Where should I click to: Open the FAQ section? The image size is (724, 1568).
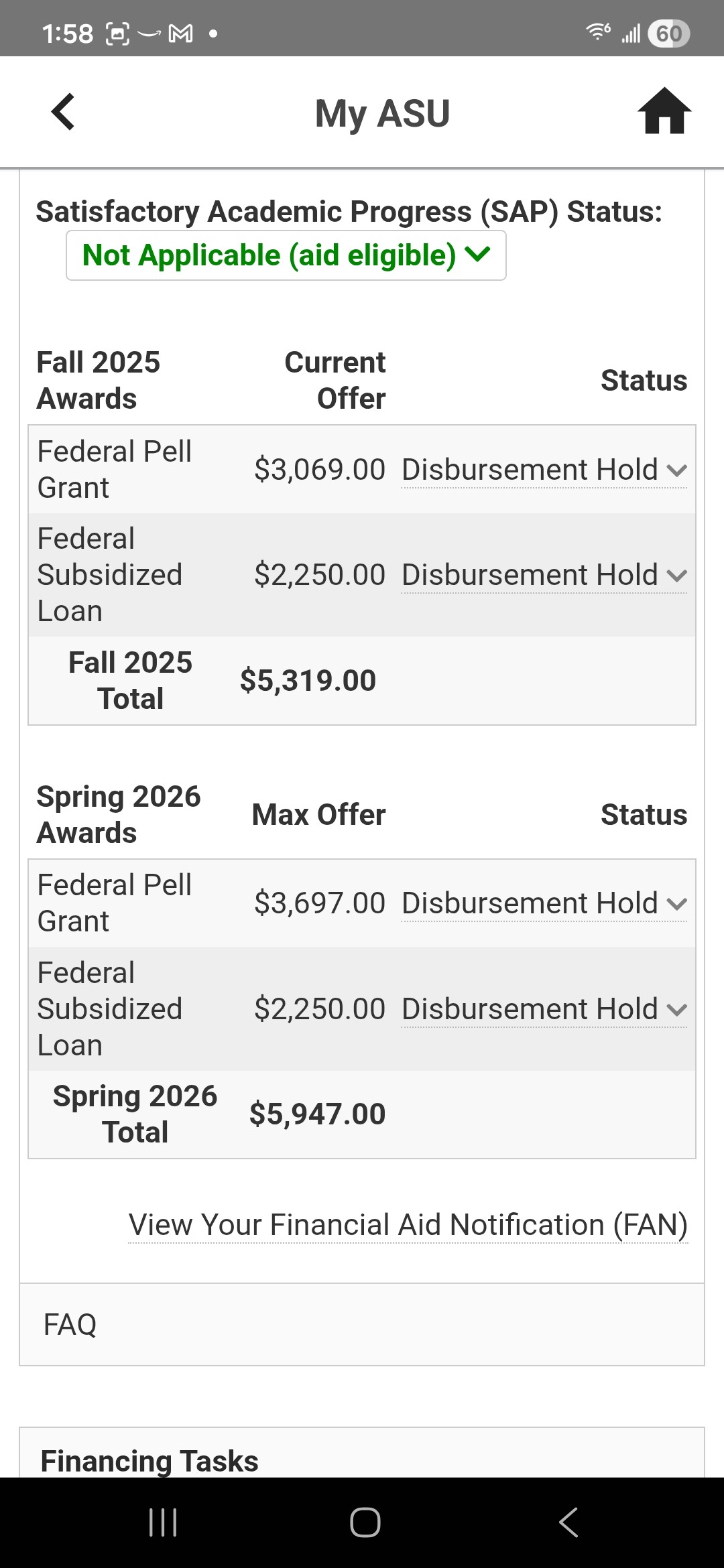70,1325
